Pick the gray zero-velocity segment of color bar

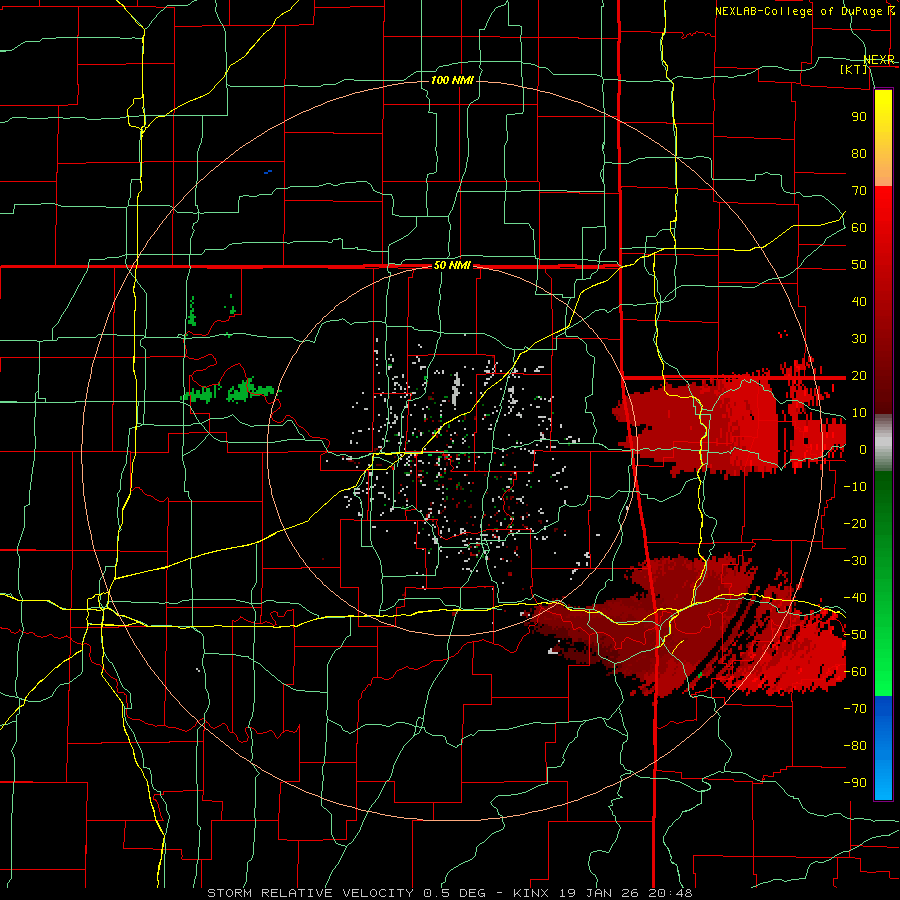883,443
